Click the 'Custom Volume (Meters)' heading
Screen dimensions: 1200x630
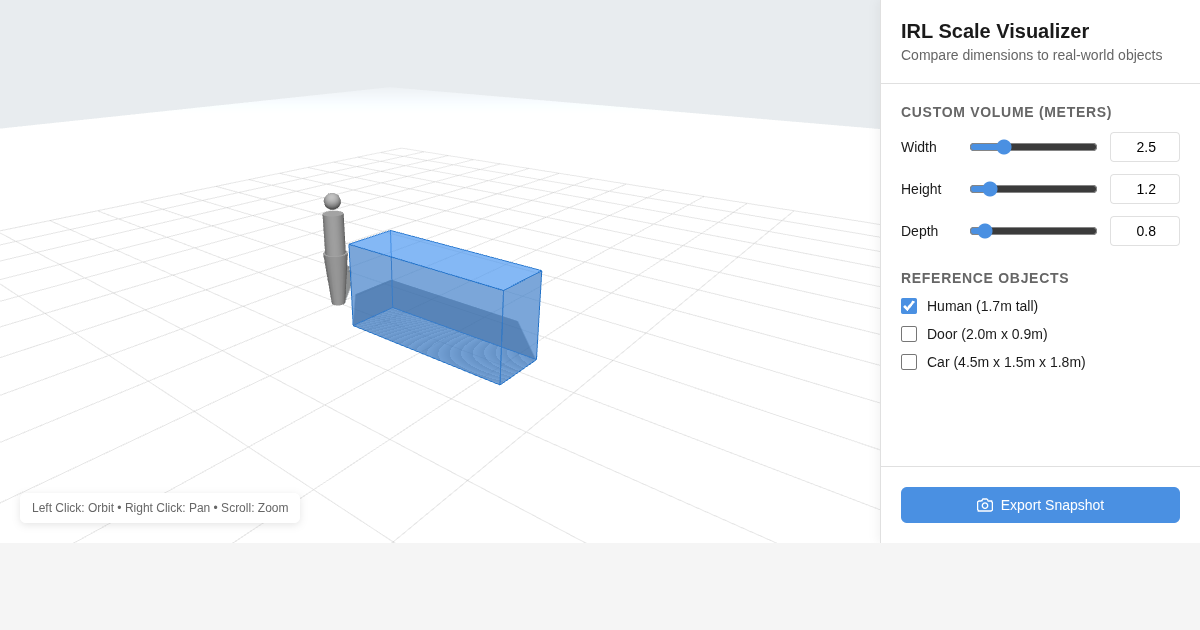pyautogui.click(x=1006, y=112)
